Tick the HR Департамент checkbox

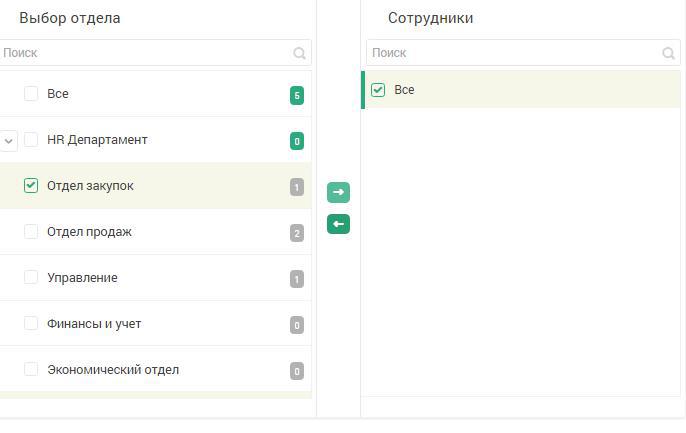[x=31, y=140]
